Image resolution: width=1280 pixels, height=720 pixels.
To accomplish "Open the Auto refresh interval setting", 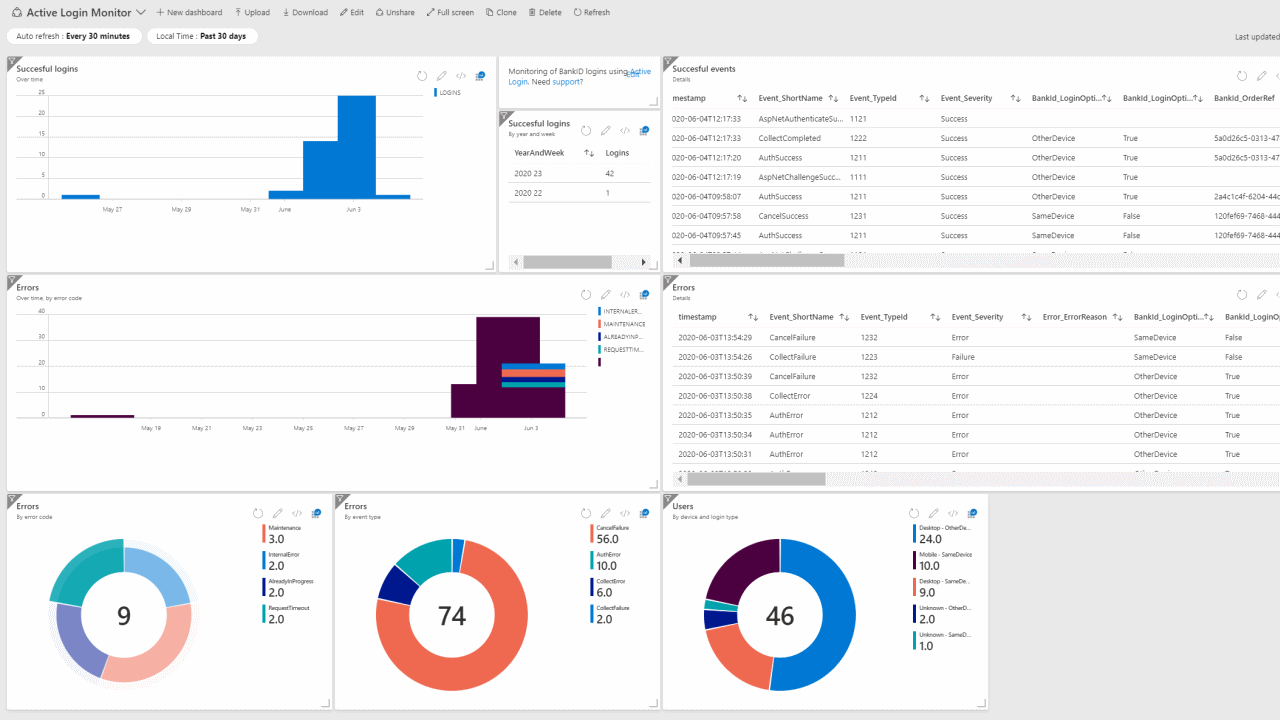I will tap(73, 36).
